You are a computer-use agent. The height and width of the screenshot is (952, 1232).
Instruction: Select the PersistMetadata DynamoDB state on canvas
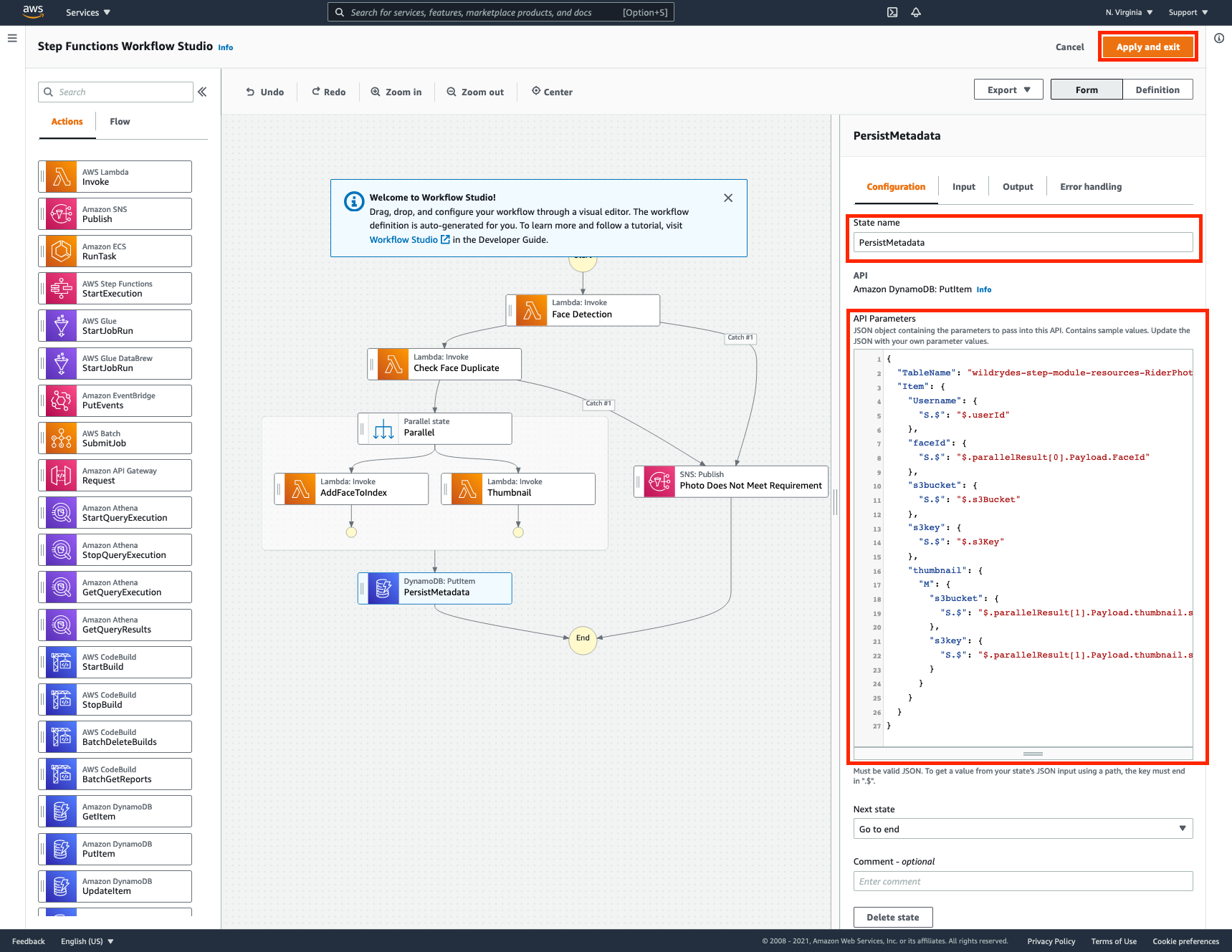pos(435,588)
